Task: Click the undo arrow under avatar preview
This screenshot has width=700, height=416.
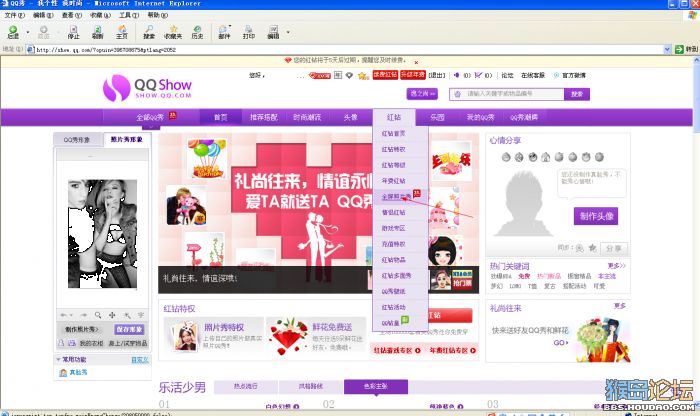Action: pos(64,315)
